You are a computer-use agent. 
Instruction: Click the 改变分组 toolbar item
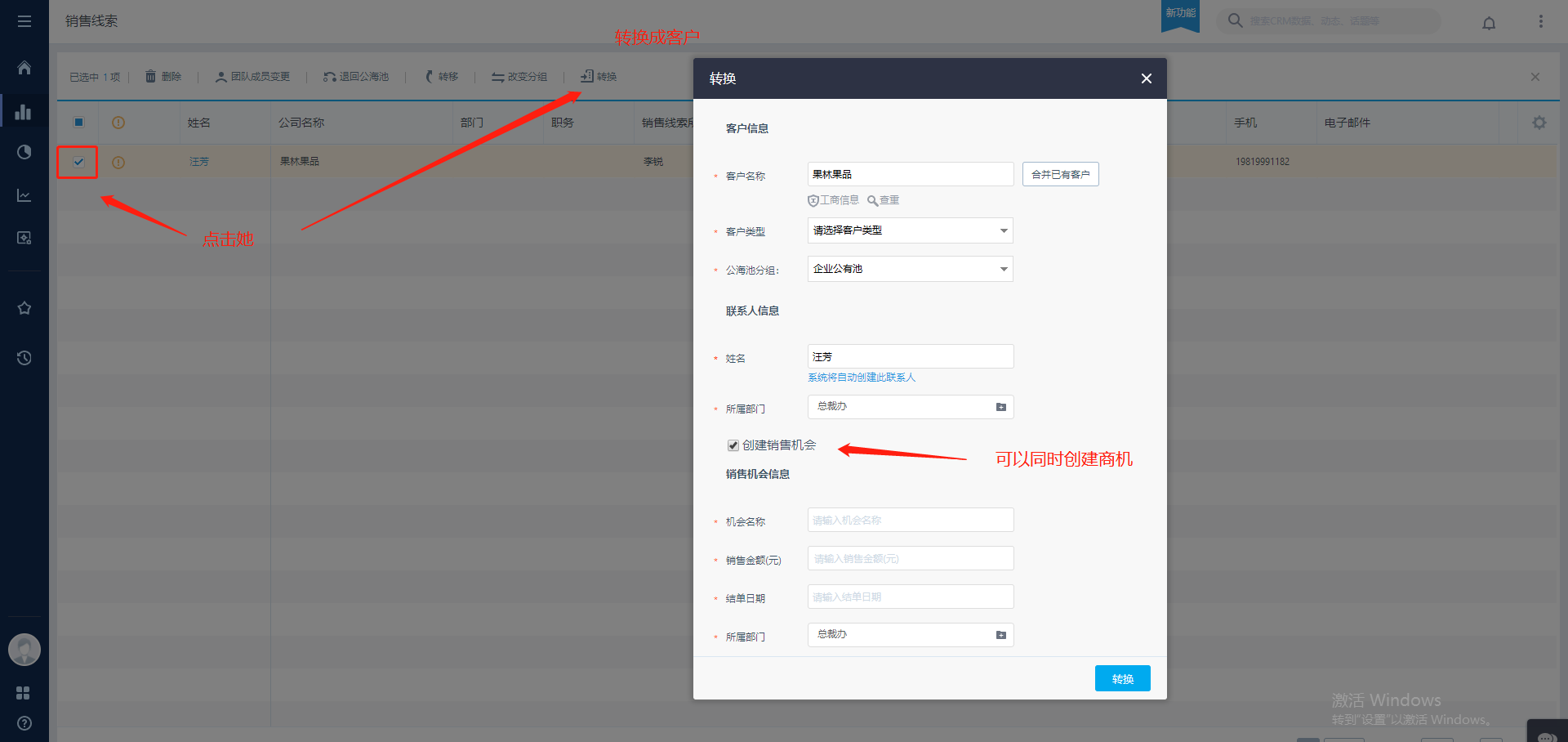pyautogui.click(x=519, y=77)
